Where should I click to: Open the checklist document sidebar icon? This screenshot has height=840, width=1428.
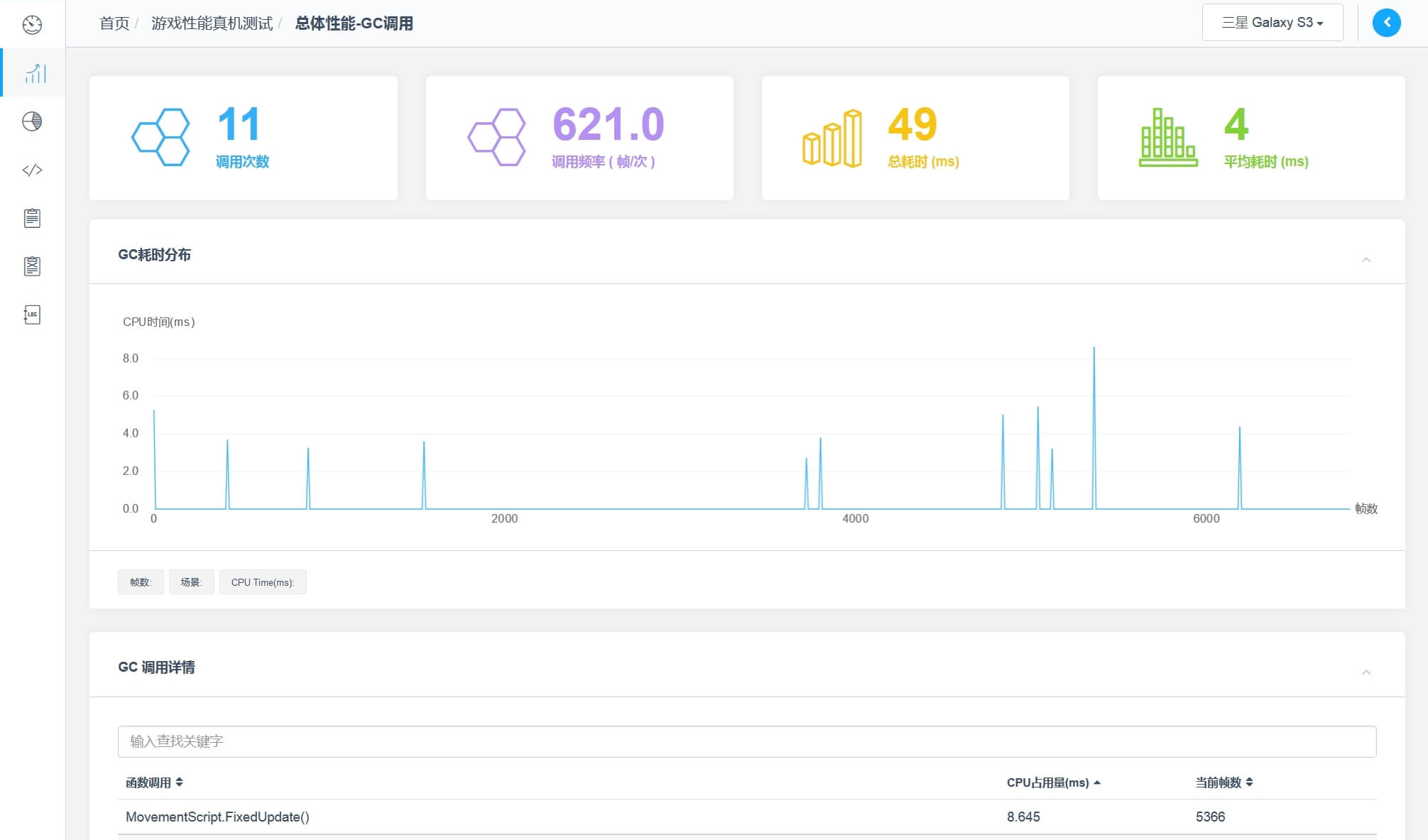pos(32,266)
